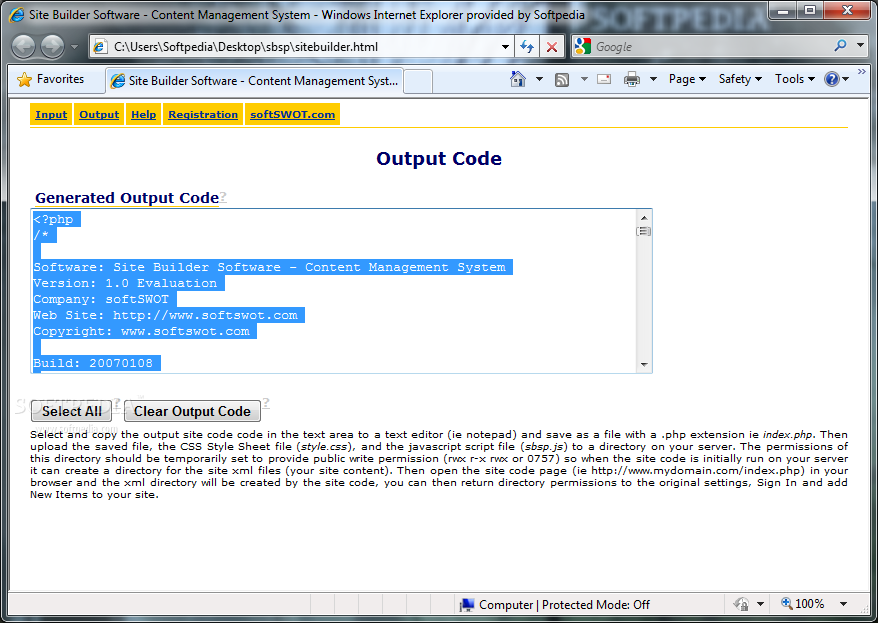Open the Output page link

tap(99, 114)
